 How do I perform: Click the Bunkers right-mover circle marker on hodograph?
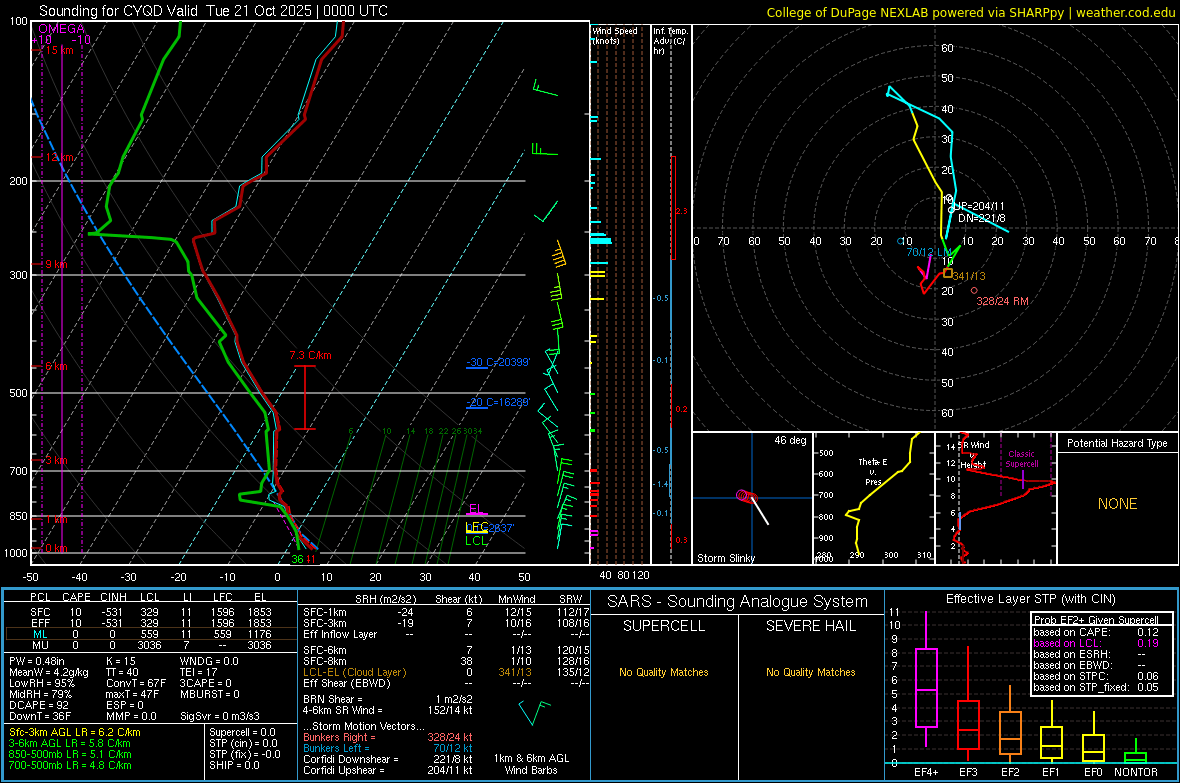click(x=974, y=291)
